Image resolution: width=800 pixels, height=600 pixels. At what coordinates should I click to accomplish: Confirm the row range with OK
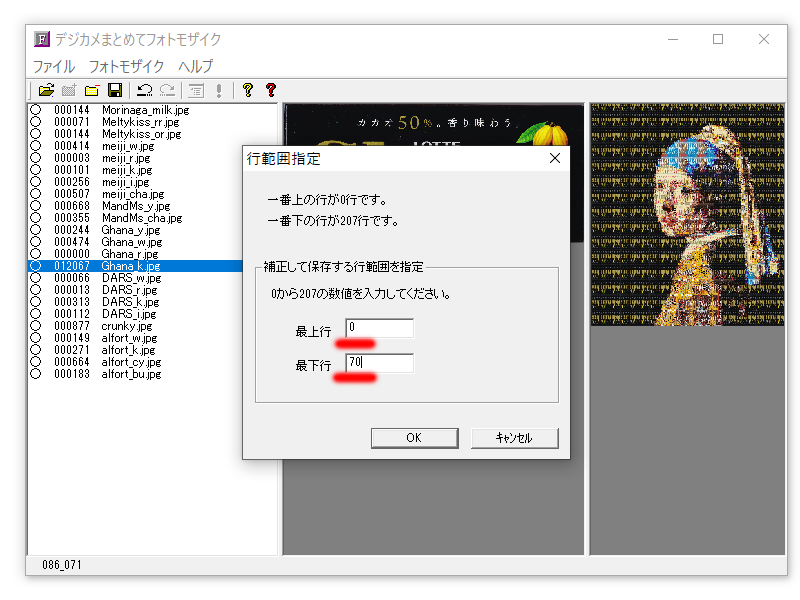click(414, 438)
